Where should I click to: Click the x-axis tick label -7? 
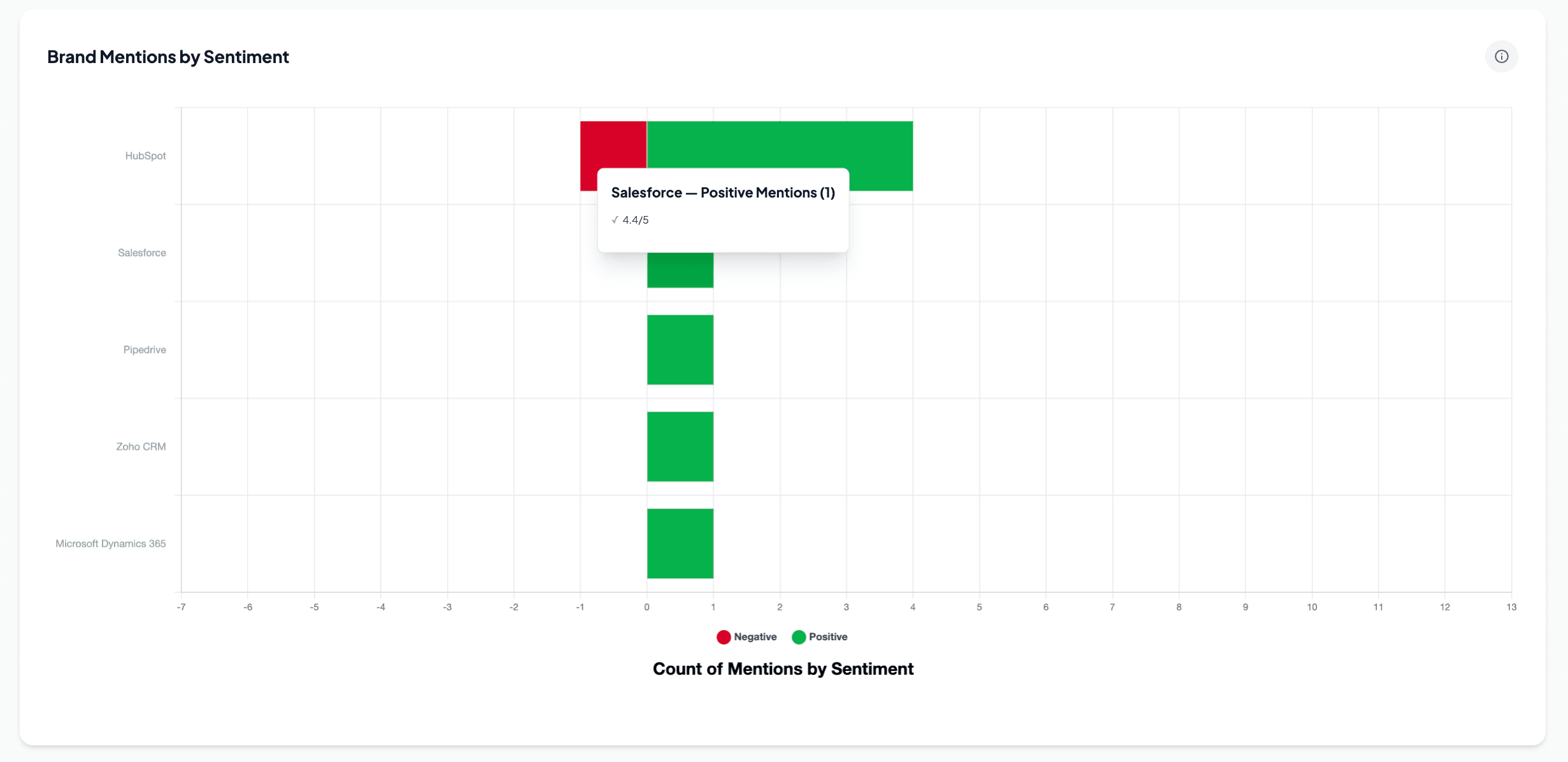click(x=182, y=607)
